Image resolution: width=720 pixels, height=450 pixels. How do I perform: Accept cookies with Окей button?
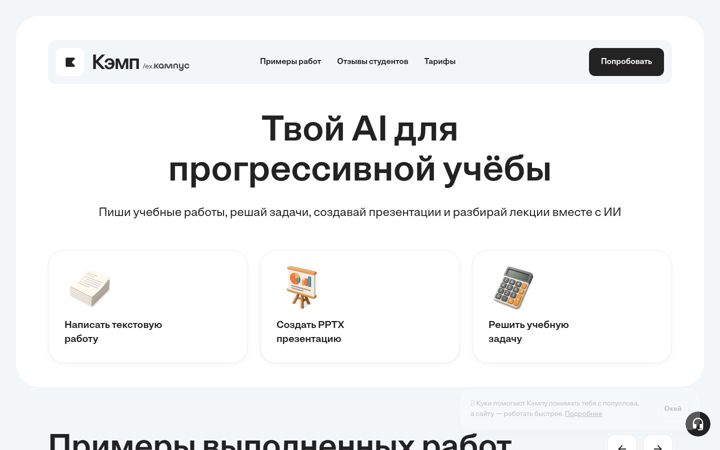point(672,408)
